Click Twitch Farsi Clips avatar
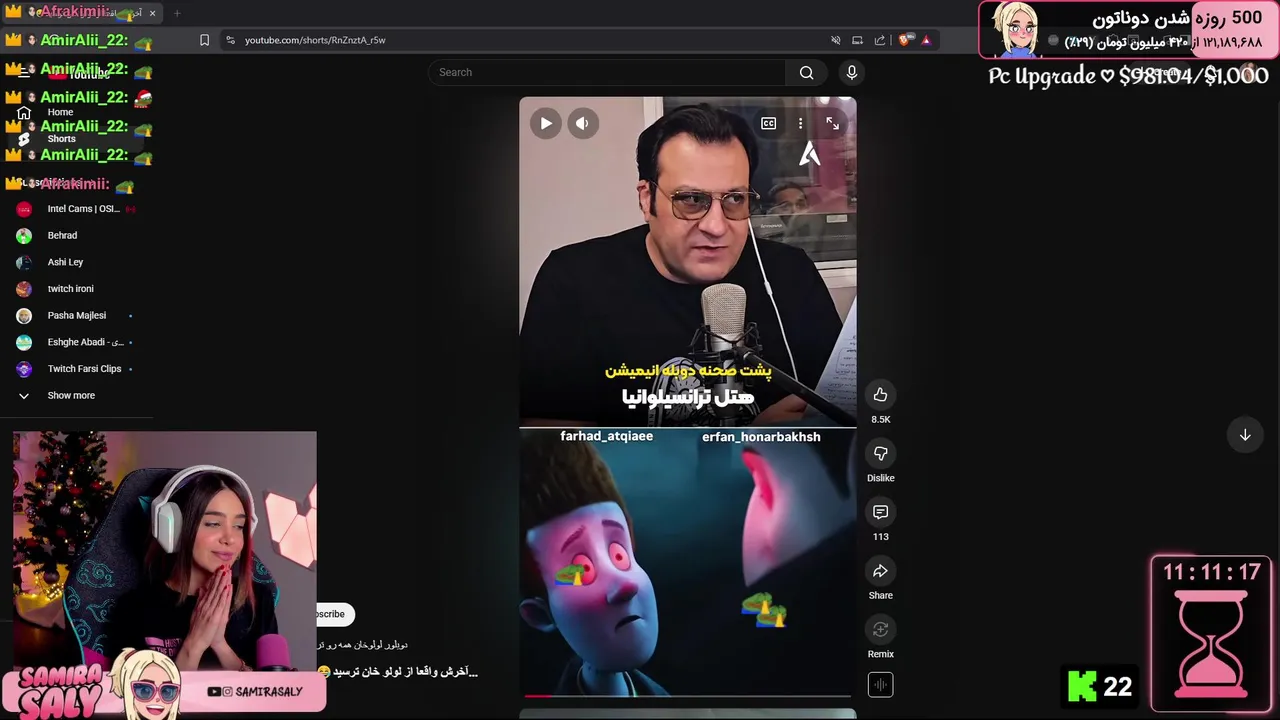Viewport: 1280px width, 720px height. coord(24,369)
